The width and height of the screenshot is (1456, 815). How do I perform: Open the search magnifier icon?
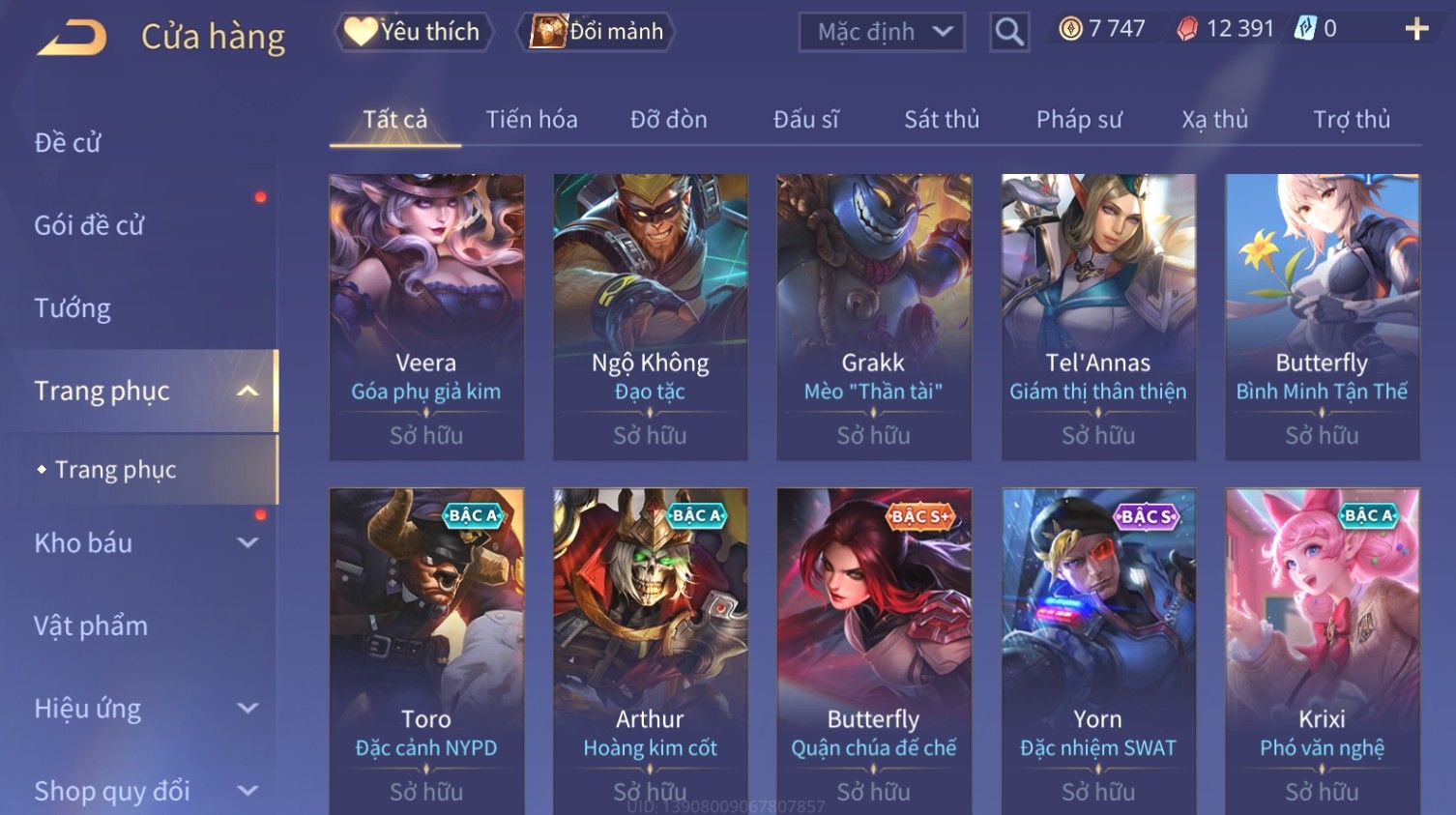(x=1009, y=32)
